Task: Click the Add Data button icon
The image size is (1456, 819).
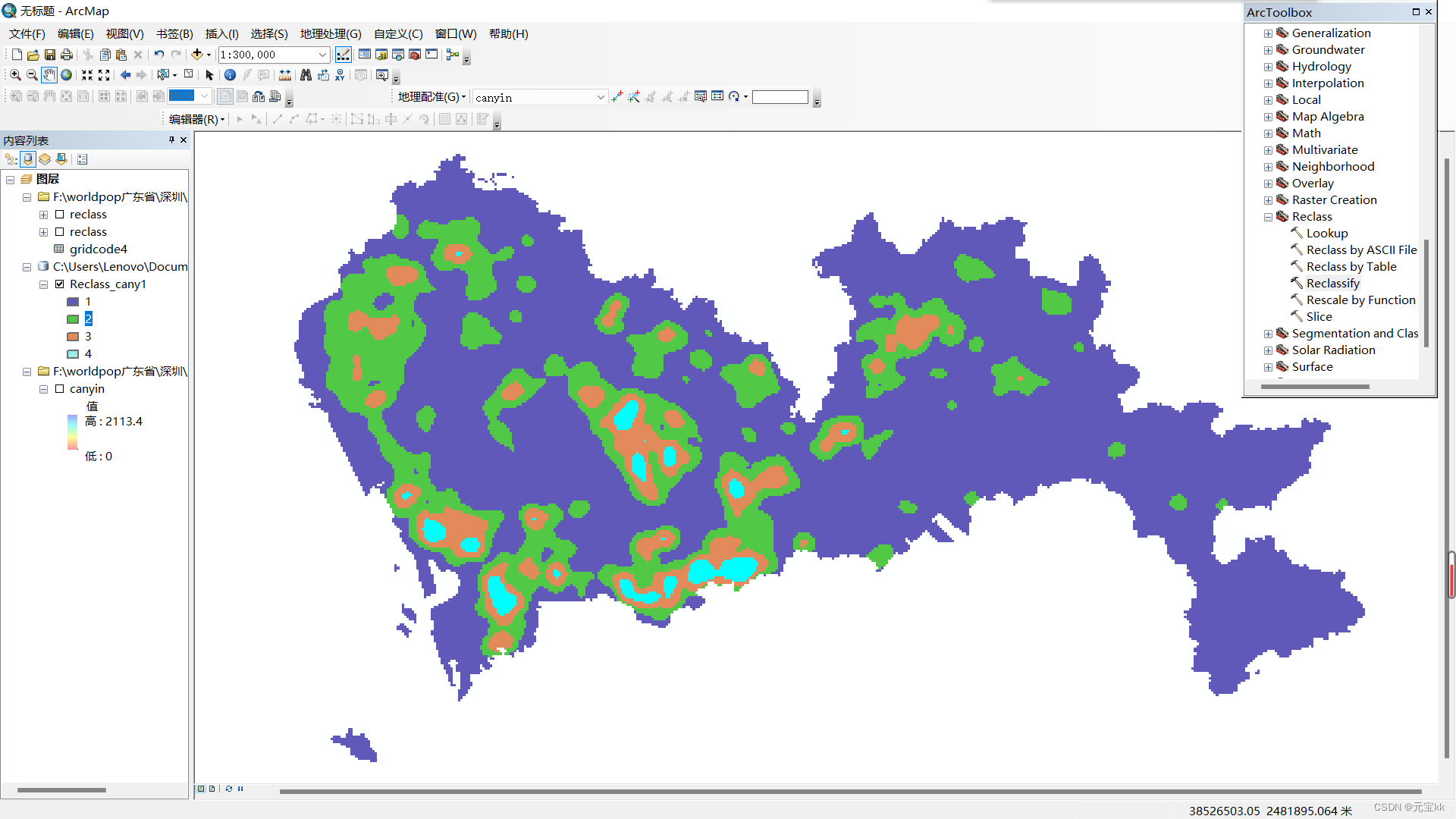Action: coord(197,55)
